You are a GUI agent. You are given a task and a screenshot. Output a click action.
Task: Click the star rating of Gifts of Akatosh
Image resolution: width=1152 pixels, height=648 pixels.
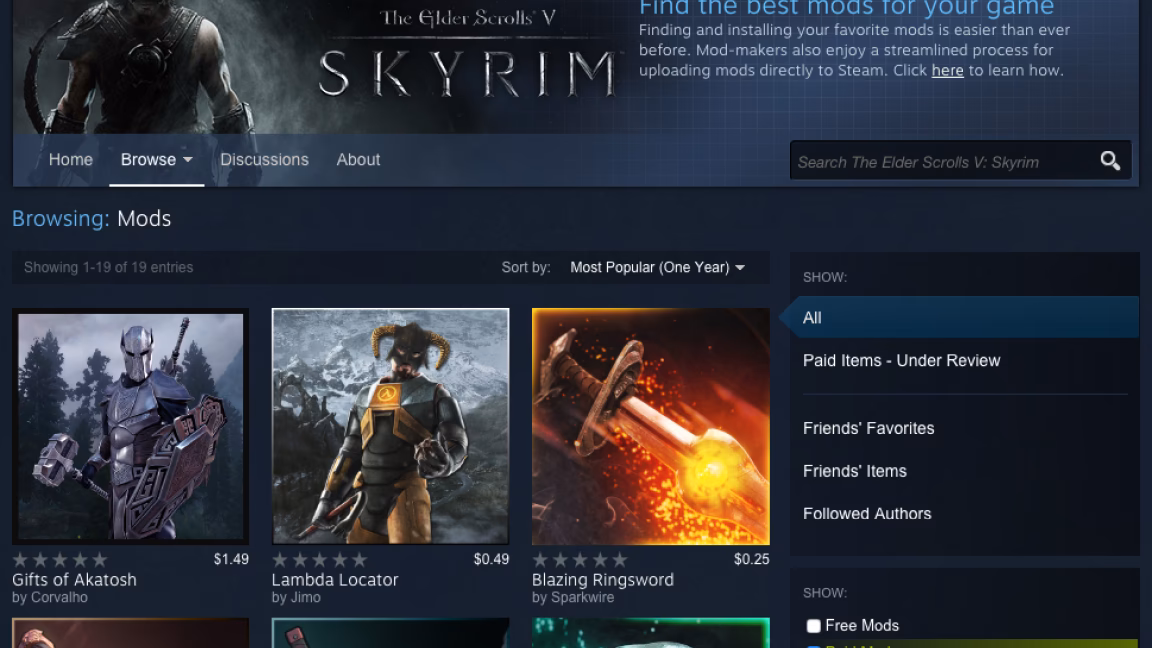(x=60, y=560)
